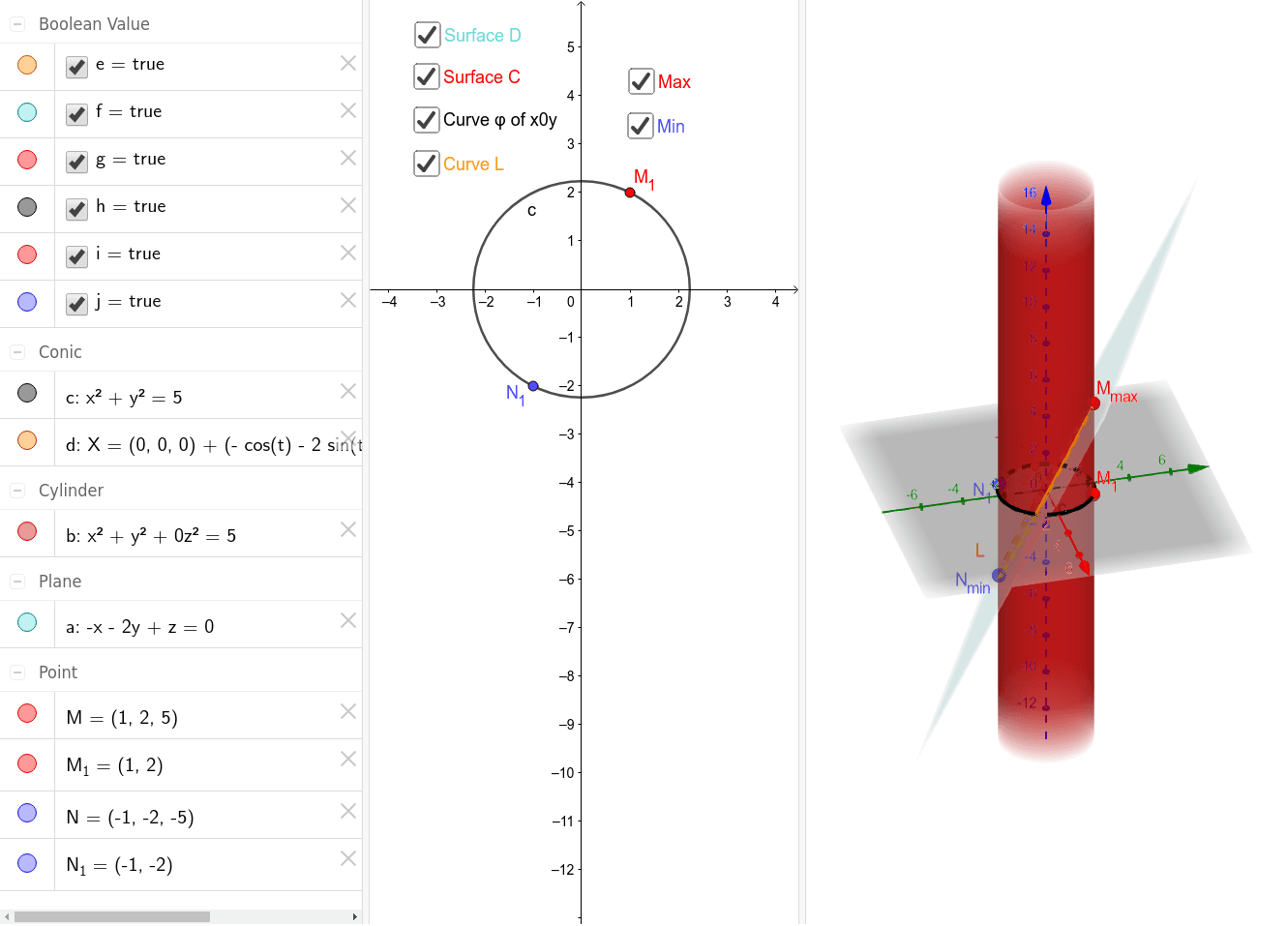Delete boolean j using its X button
The image size is (1288, 926).
point(346,300)
